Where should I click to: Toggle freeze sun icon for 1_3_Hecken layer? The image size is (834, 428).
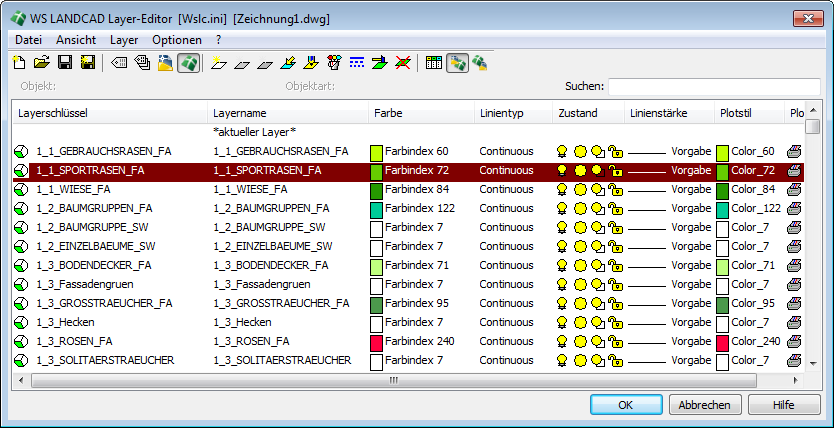581,323
